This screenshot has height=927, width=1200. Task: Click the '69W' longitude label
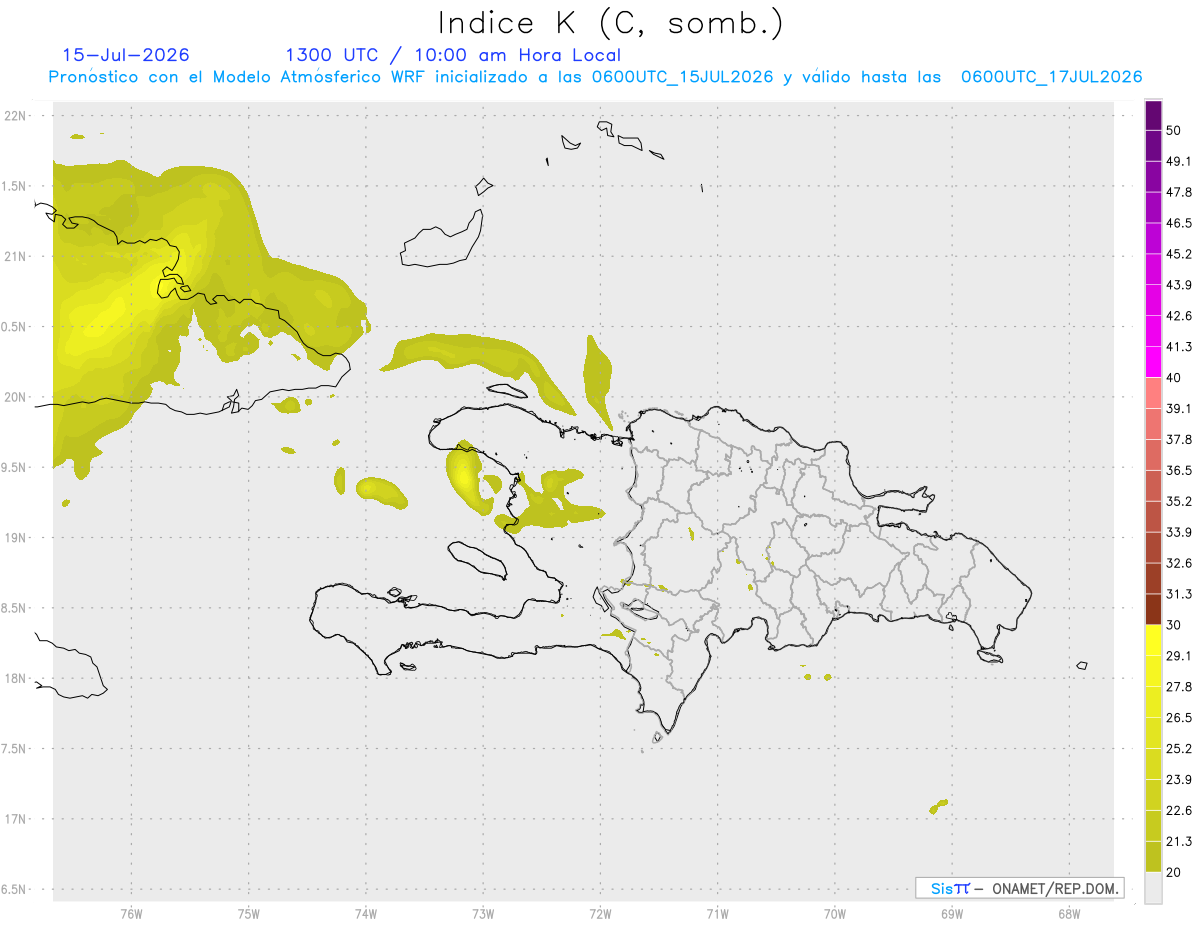952,914
